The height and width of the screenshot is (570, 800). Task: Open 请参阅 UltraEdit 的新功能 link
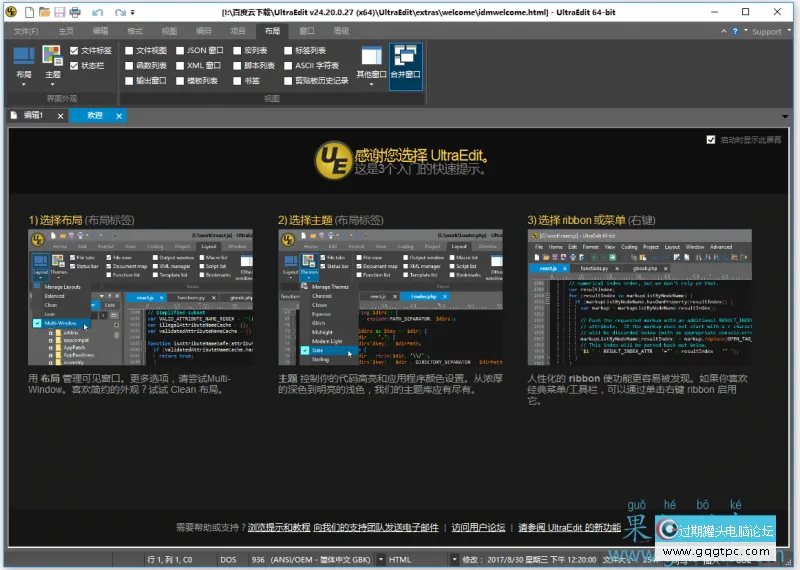[x=569, y=527]
